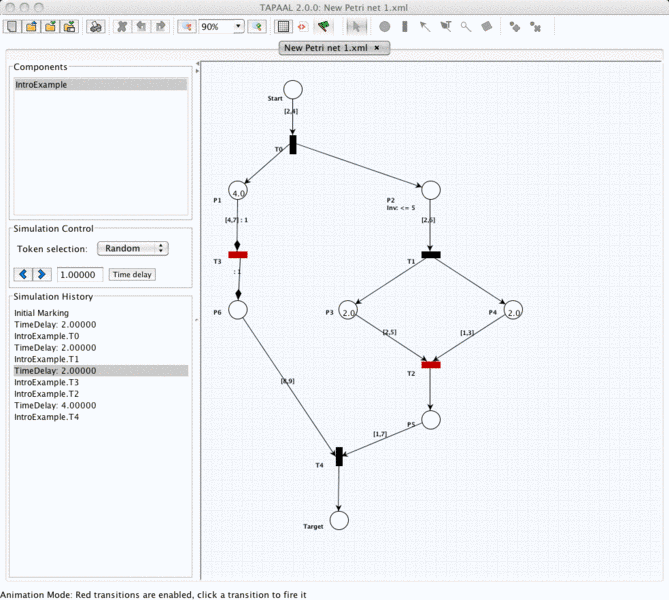Click the red brackets toolbar icon
669x600 pixels.
(302, 26)
